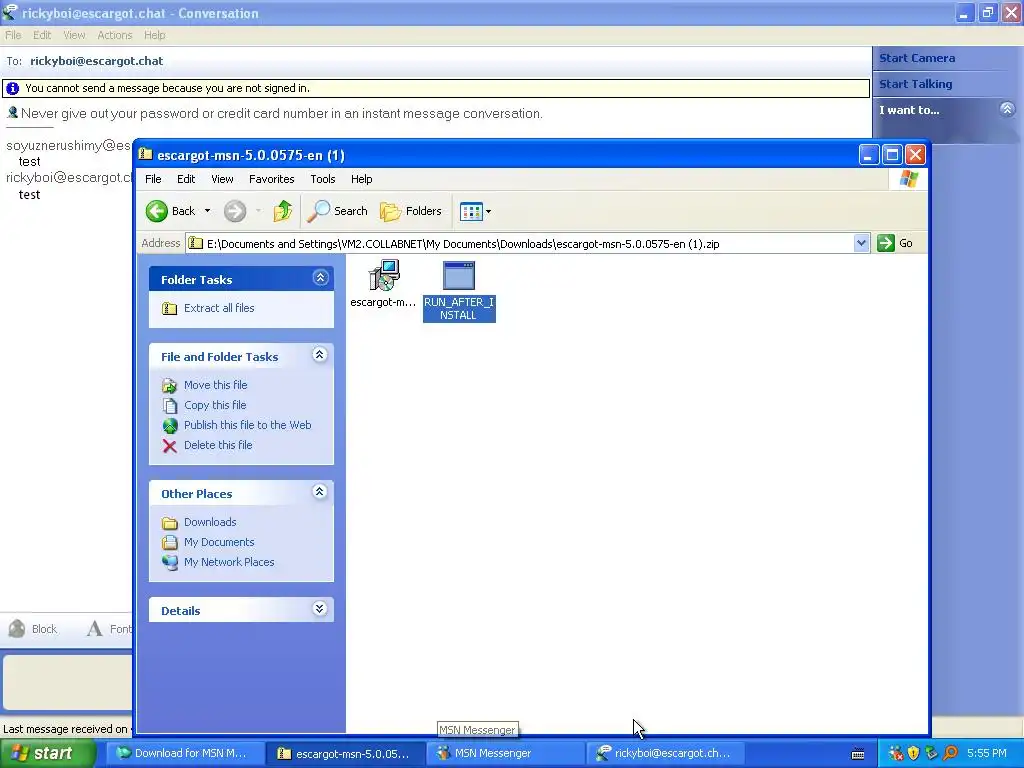Click Publish this file to the Web

point(248,424)
